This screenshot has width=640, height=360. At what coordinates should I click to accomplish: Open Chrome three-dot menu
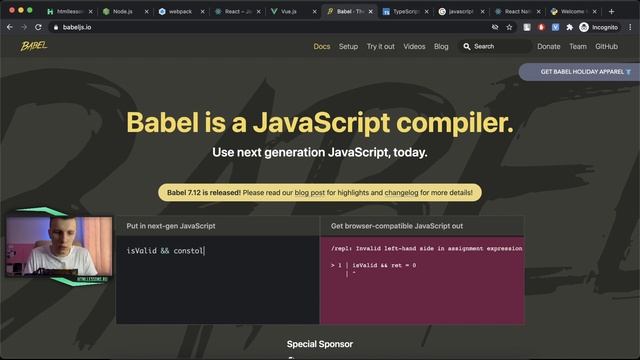coord(630,27)
